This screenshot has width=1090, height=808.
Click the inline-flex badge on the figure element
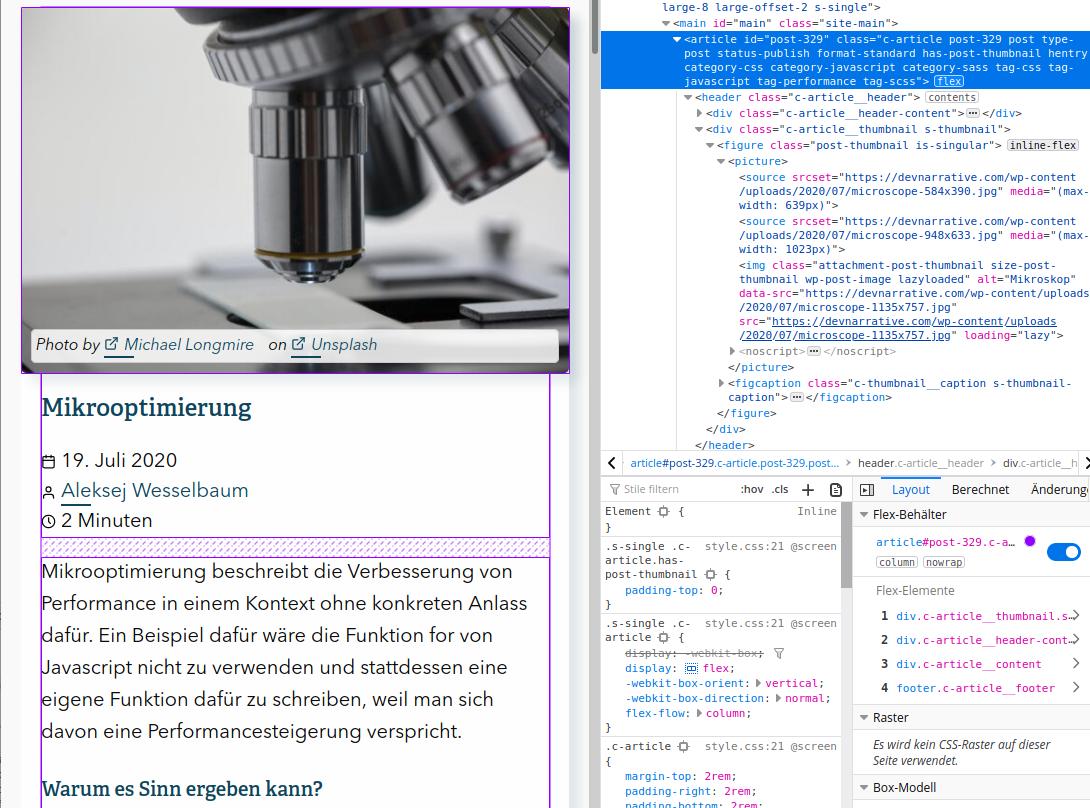tap(1043, 145)
